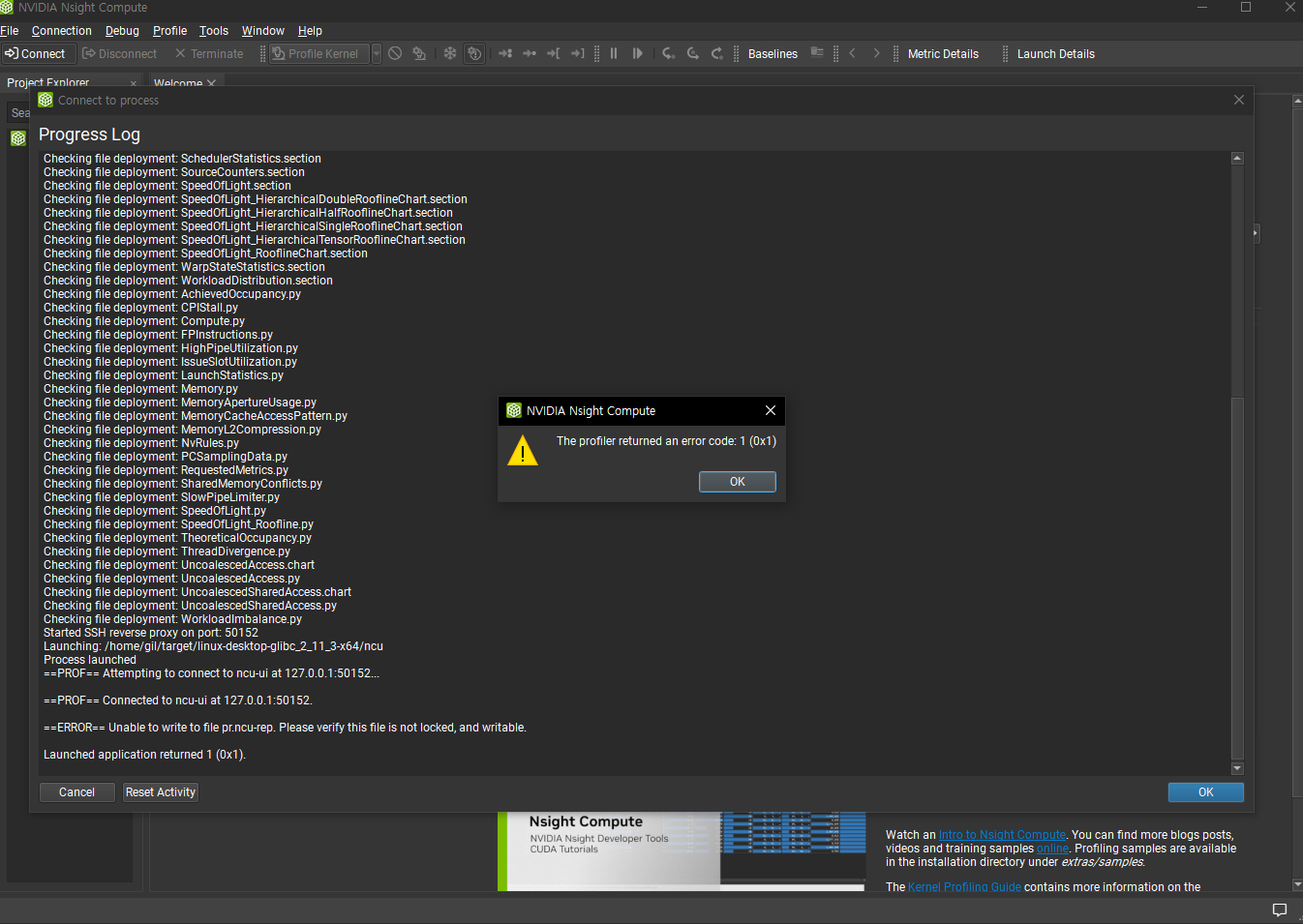The height and width of the screenshot is (924, 1303).
Task: Click the right panel expander arrow
Action: [x=1257, y=233]
